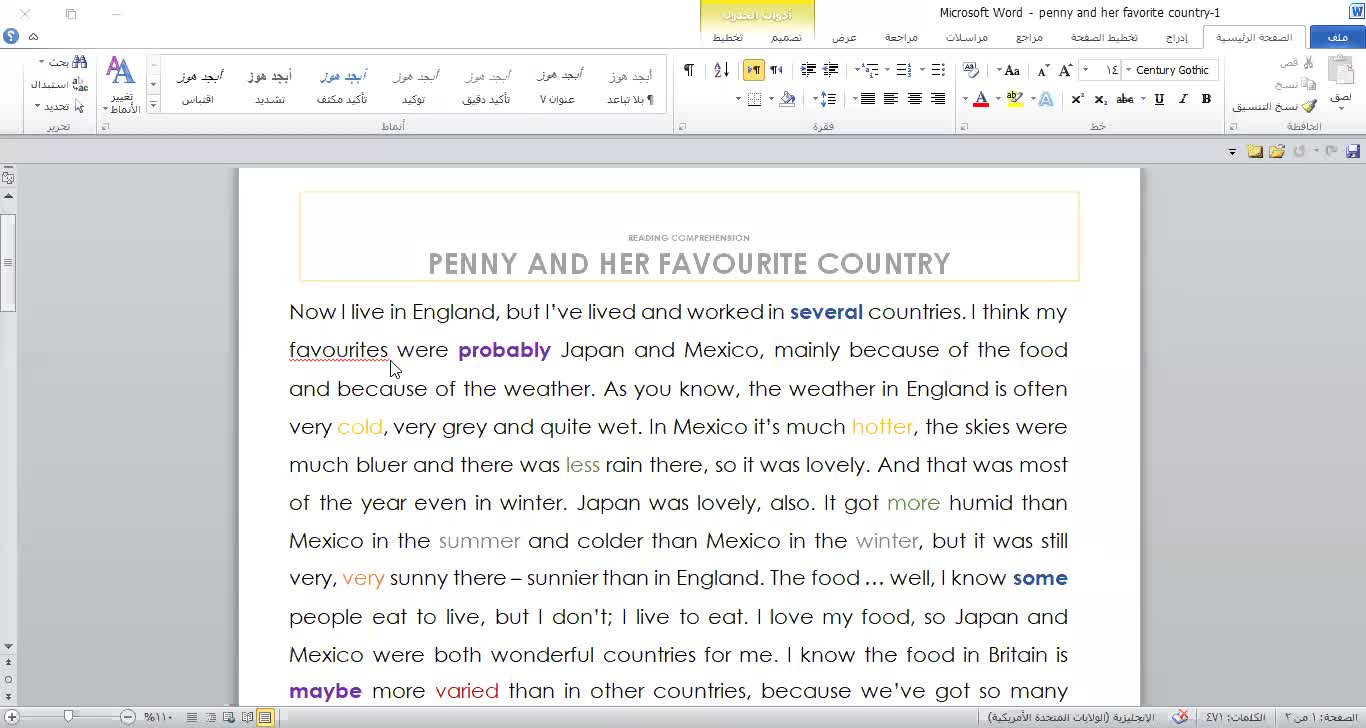
Task: Click the Show/Hide paragraph marks icon
Action: click(x=688, y=70)
